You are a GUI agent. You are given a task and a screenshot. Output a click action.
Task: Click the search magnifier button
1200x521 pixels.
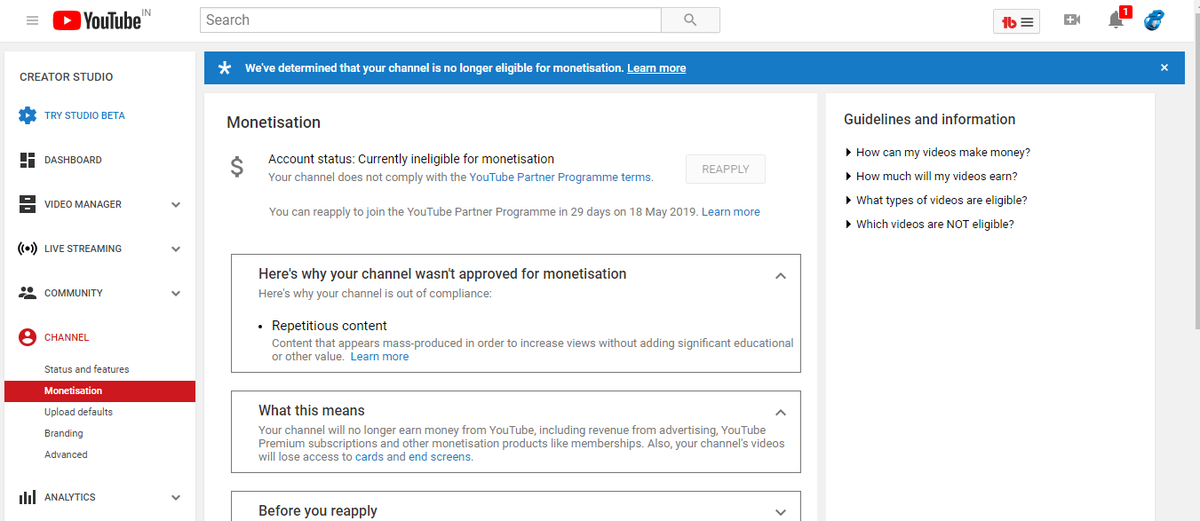tap(690, 20)
